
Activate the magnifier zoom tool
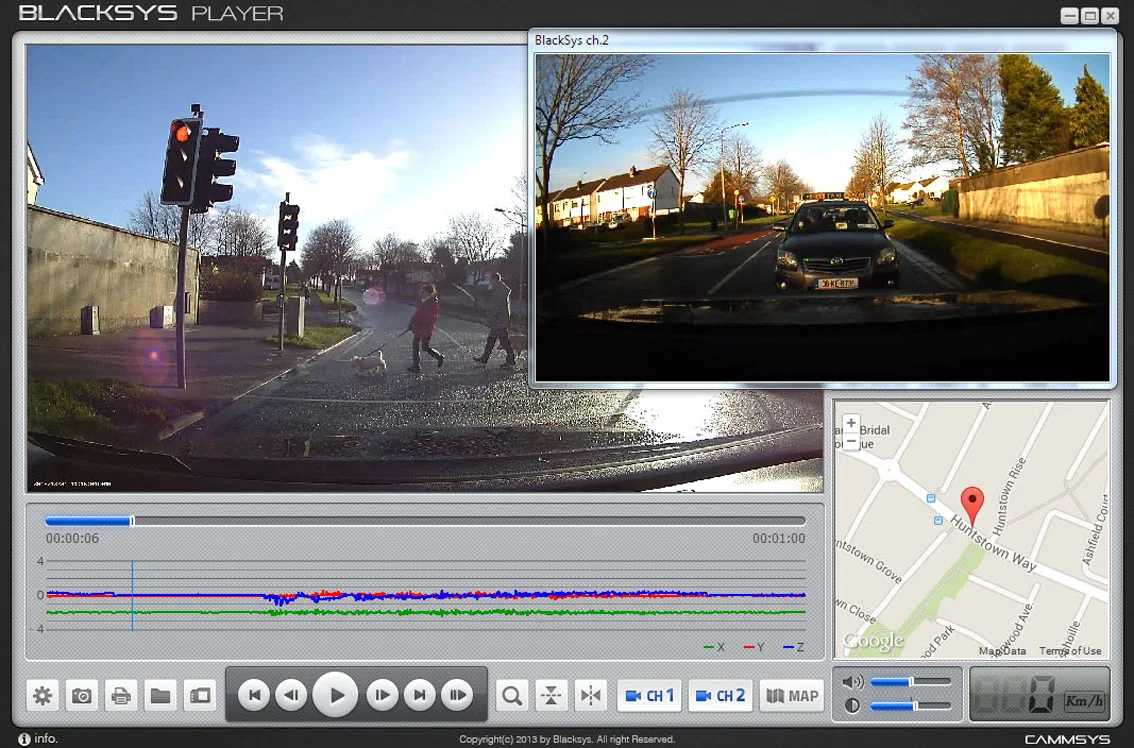[x=512, y=696]
